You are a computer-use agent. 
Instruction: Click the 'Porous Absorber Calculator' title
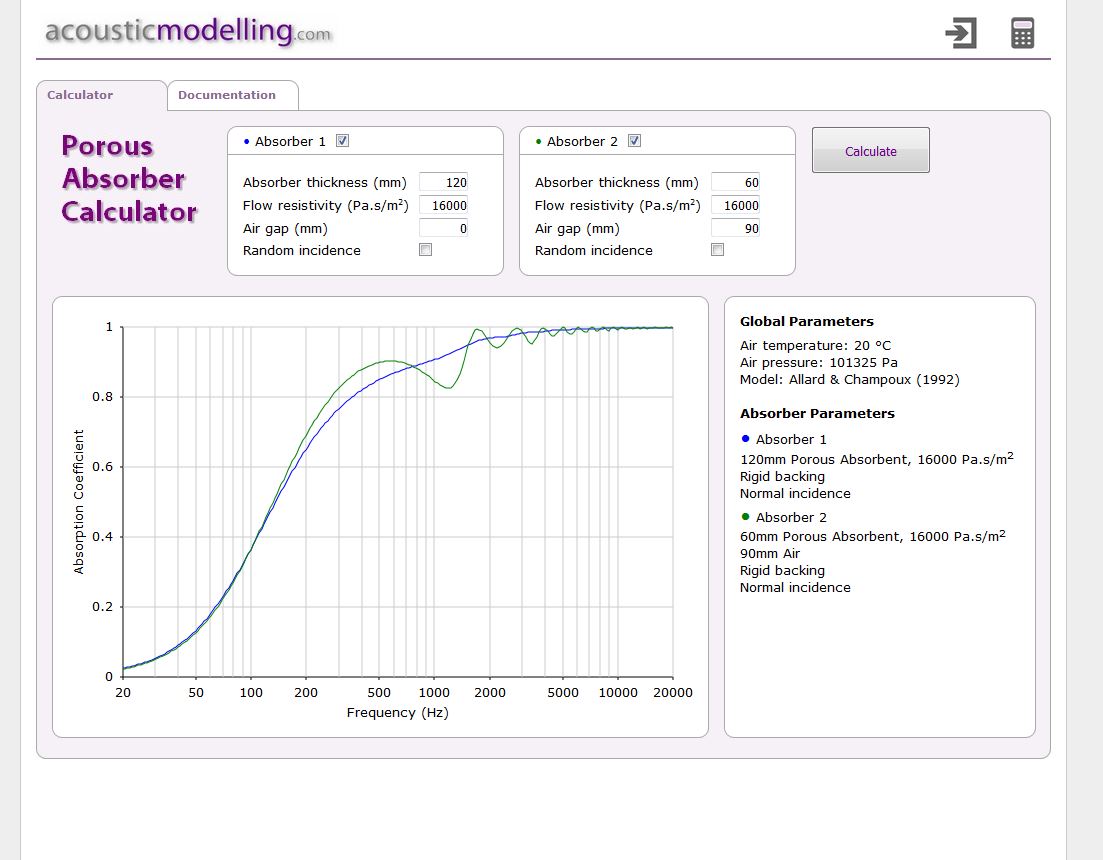[129, 179]
